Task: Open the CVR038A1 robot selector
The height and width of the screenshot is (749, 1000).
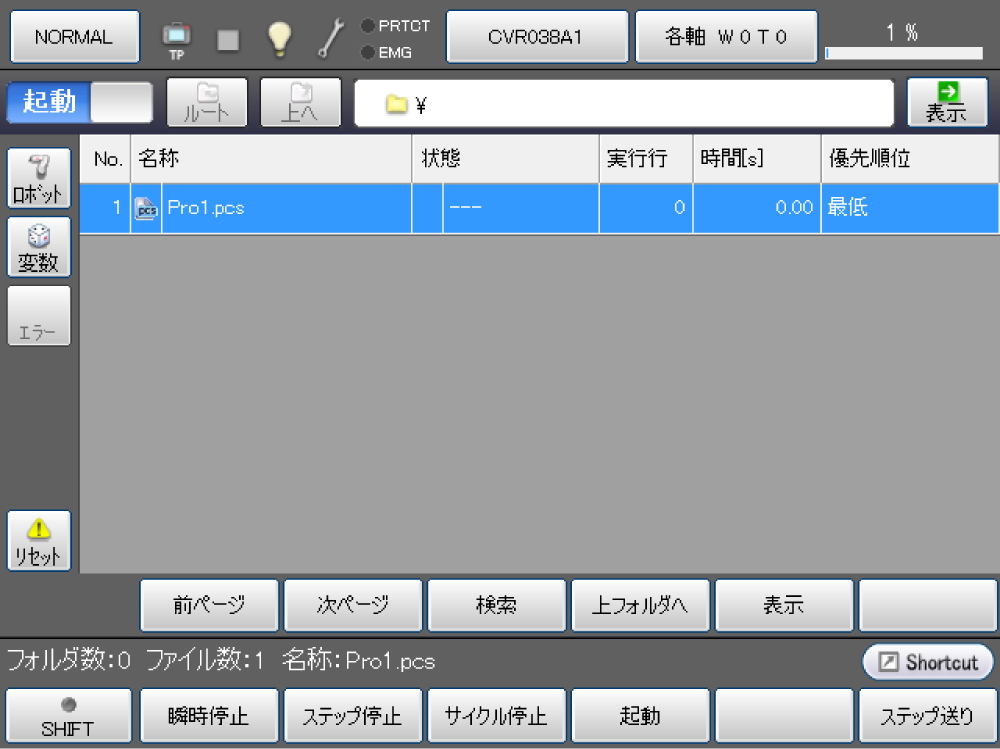Action: (x=536, y=37)
